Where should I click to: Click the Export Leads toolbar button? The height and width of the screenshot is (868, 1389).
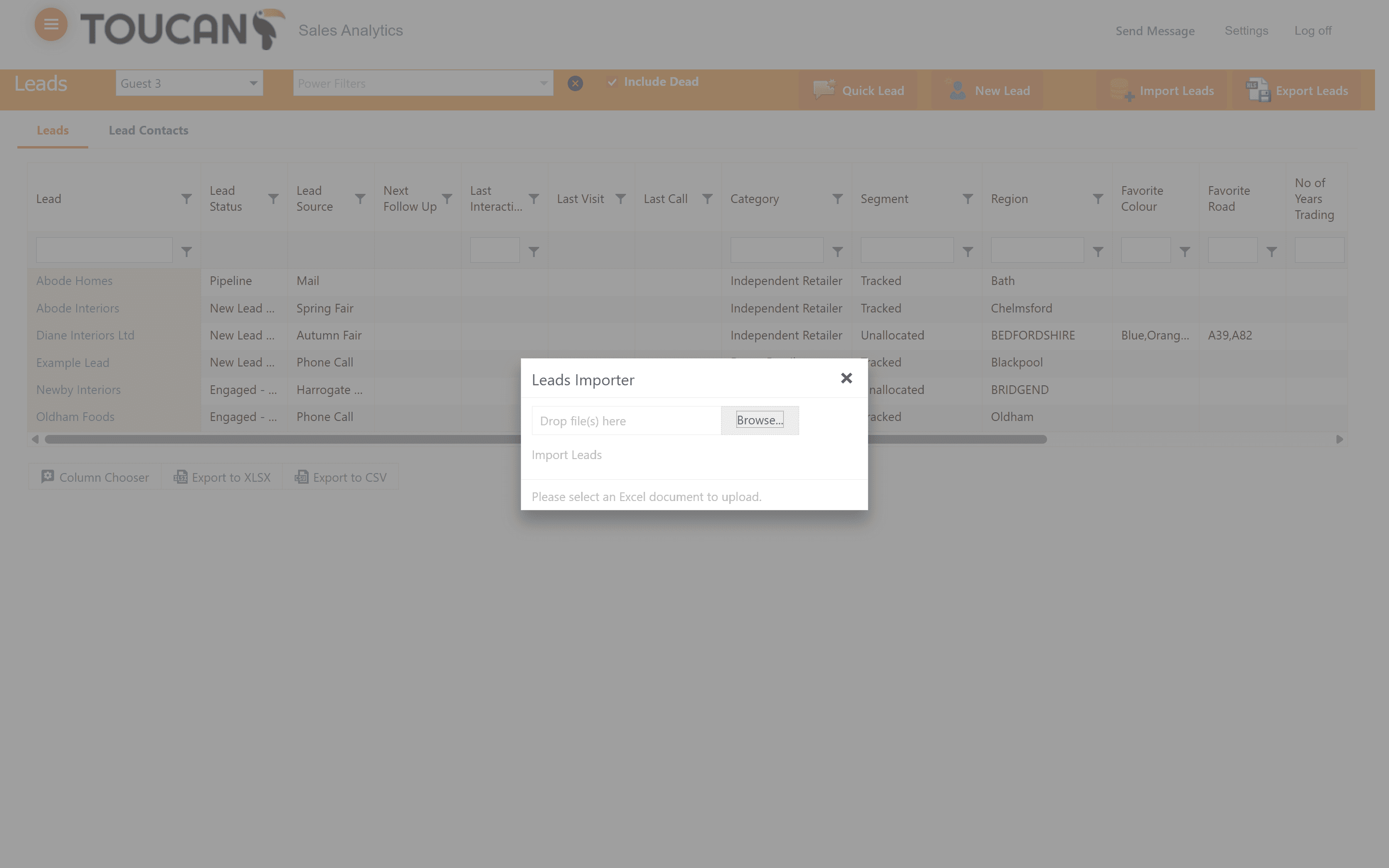[1296, 91]
